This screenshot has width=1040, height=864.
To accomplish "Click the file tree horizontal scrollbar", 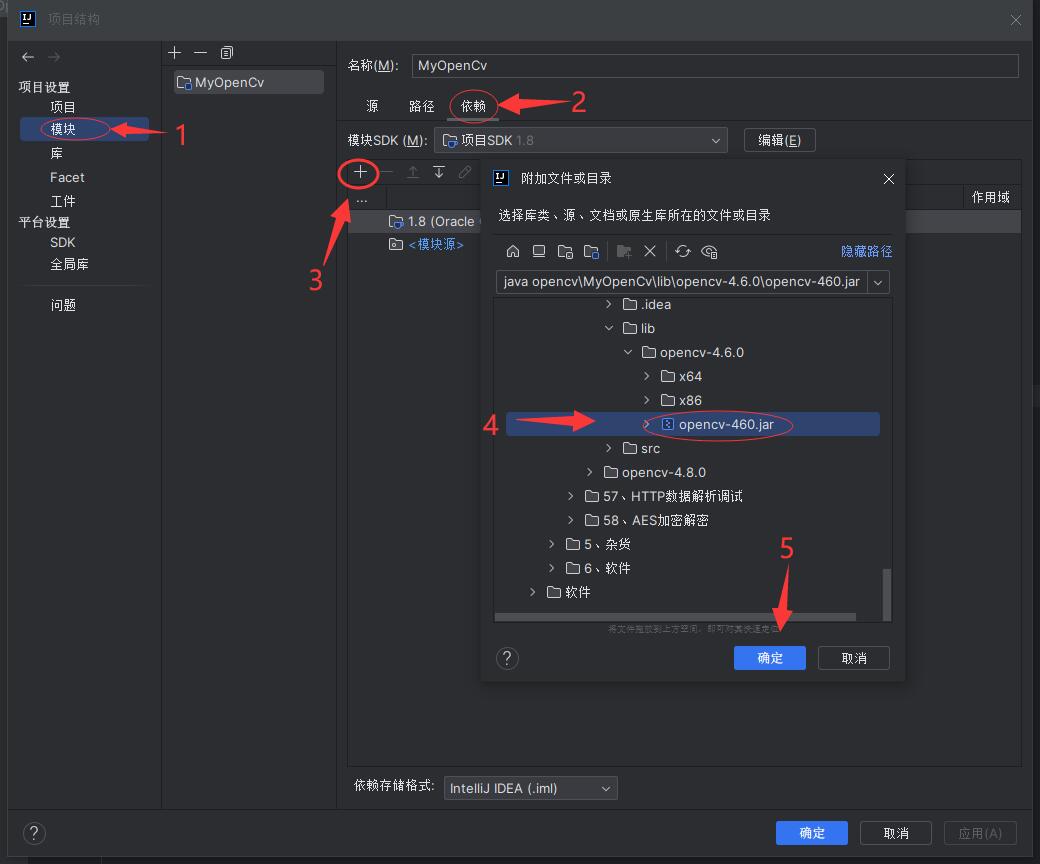I will click(675, 617).
